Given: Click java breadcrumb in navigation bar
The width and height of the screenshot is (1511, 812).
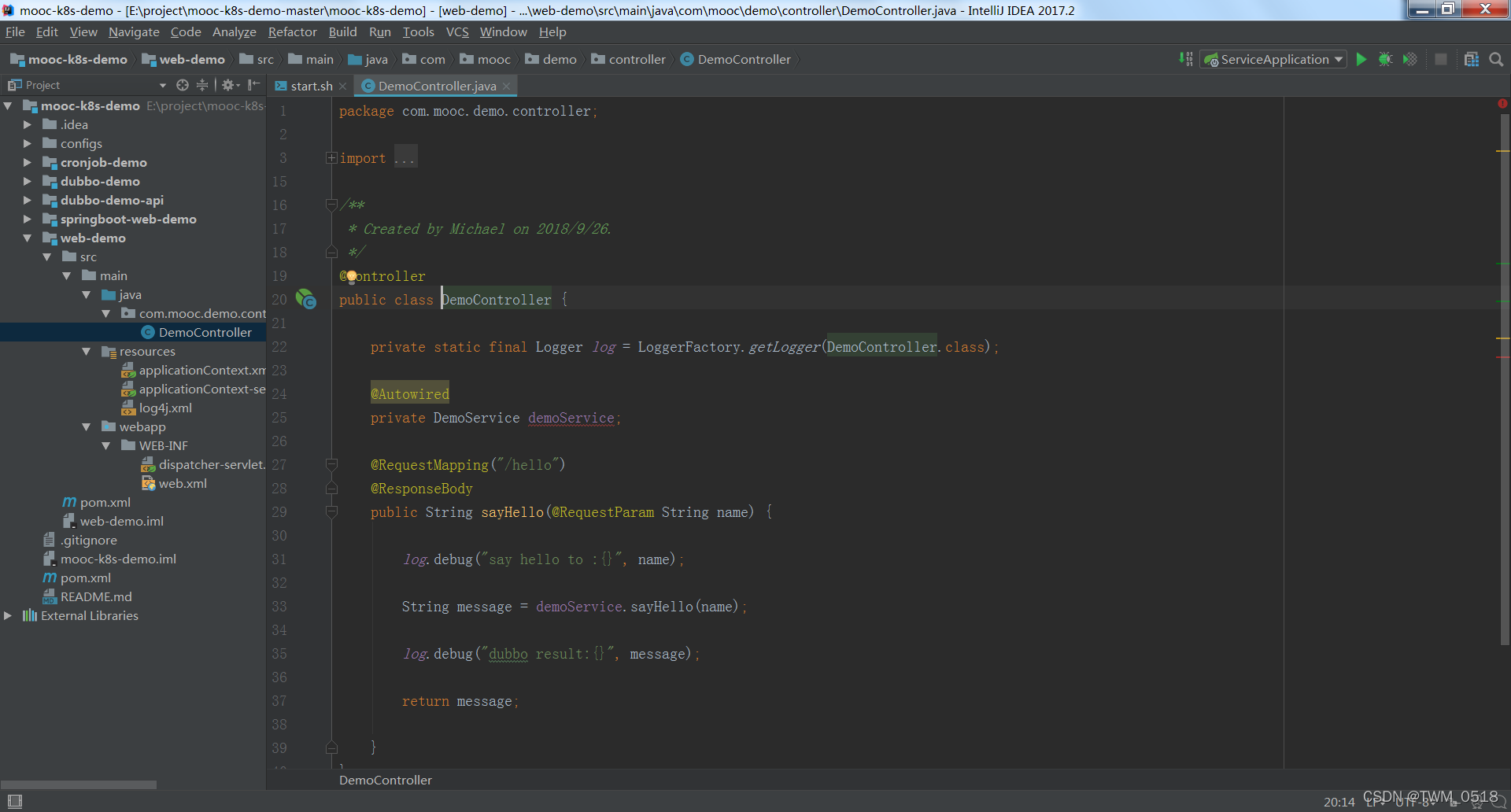Looking at the screenshot, I should point(368,59).
